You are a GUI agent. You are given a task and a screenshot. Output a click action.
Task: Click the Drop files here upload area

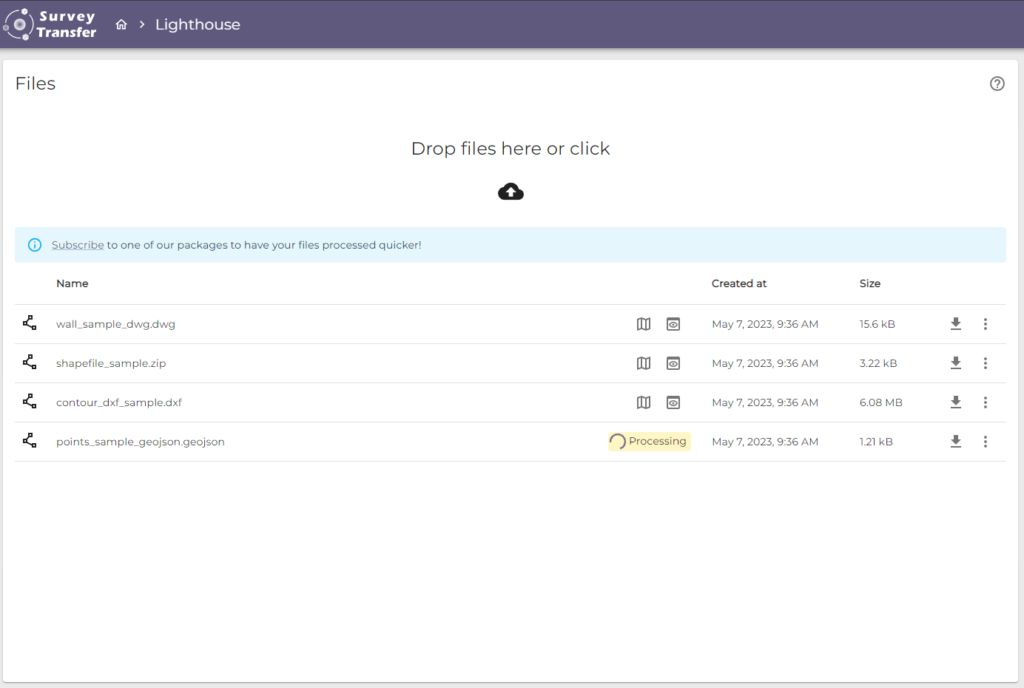510,149
